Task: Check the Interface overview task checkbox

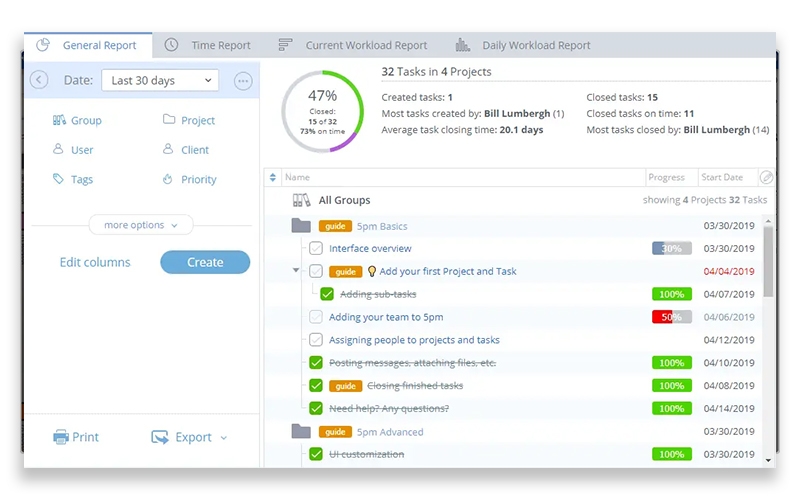Action: click(x=316, y=248)
